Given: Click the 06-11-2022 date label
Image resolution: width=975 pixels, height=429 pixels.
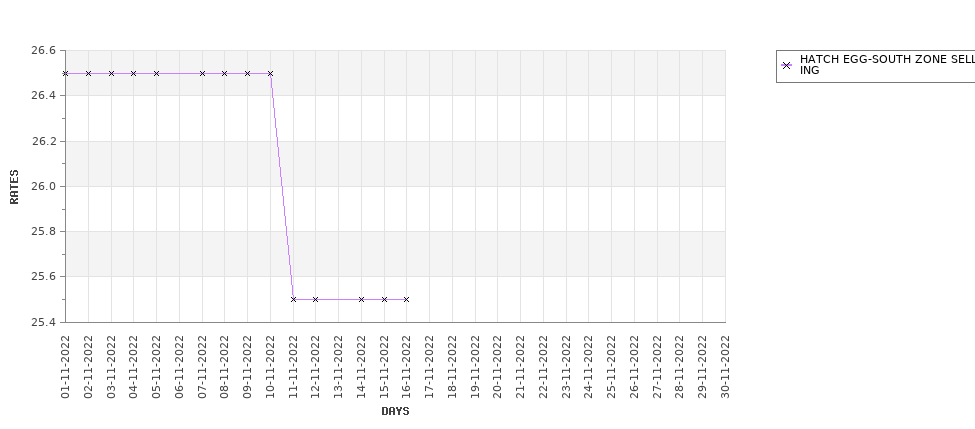Looking at the screenshot, I should coord(179,367).
